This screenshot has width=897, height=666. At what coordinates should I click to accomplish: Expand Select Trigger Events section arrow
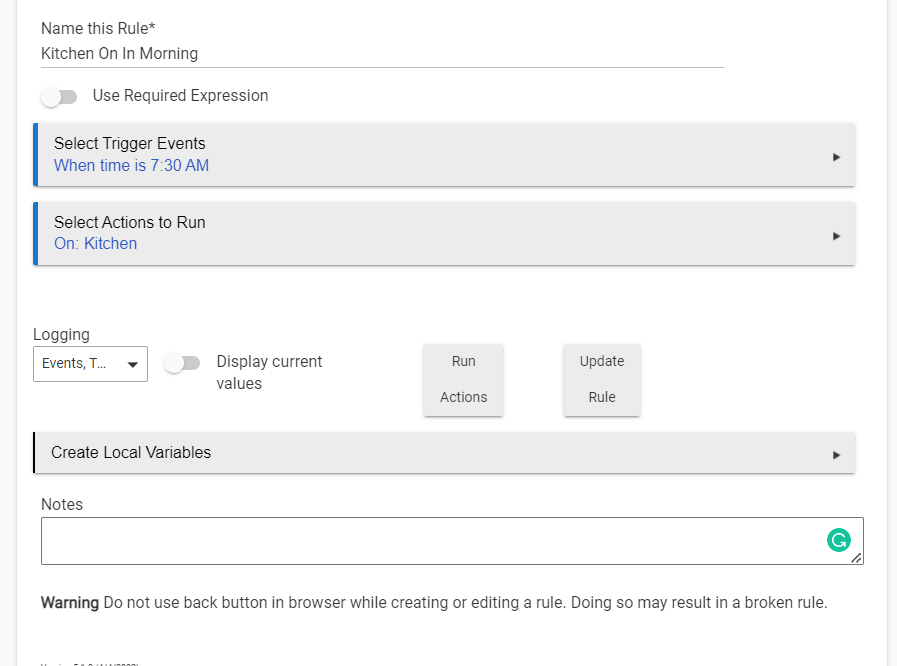[836, 157]
